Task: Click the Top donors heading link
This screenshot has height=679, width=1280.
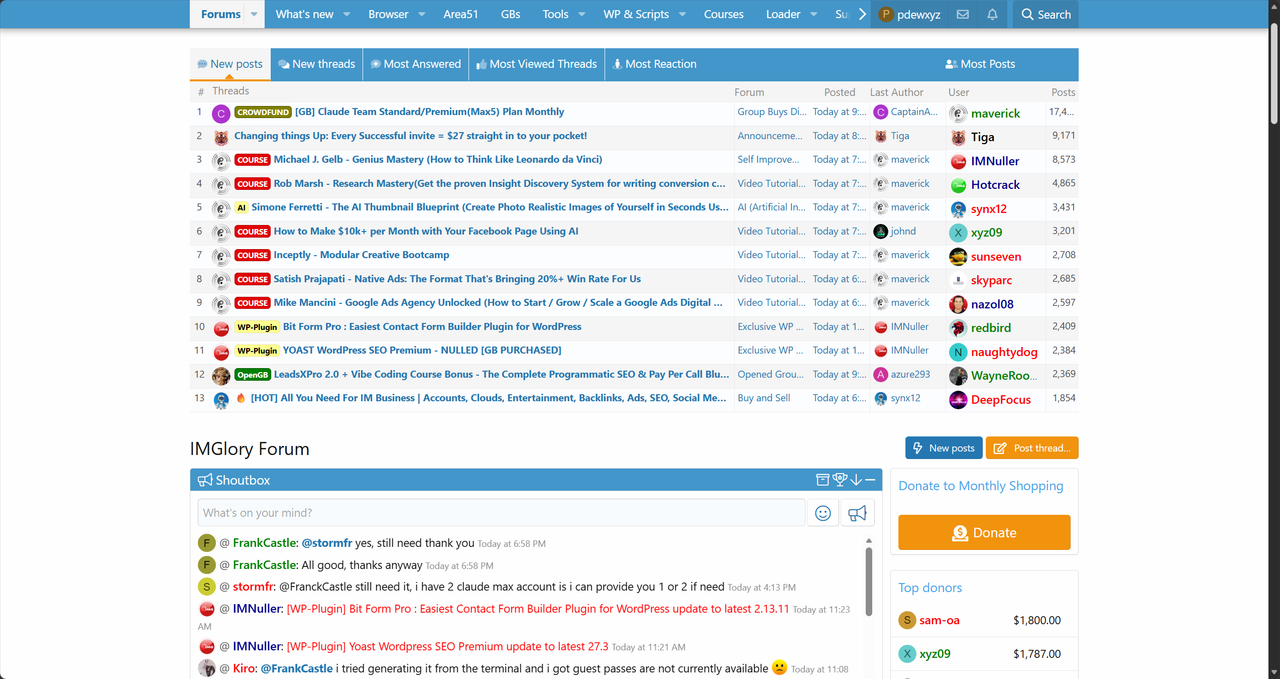Action: coord(930,588)
